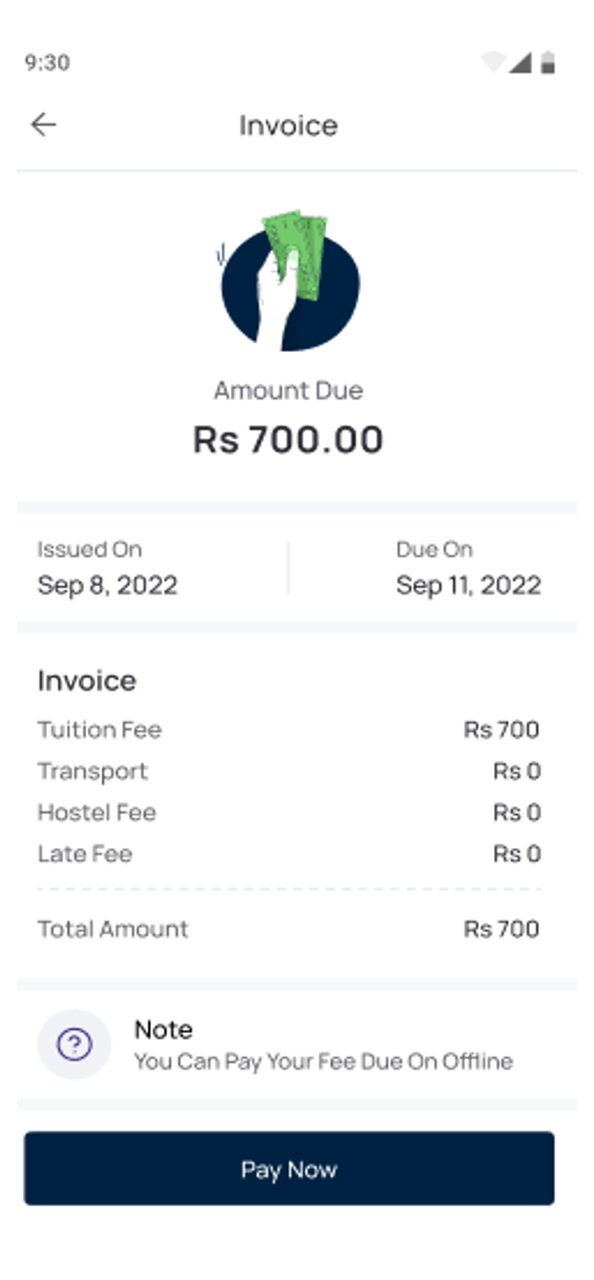594x1280 pixels.
Task: Select the Hostel Fee row
Action: coord(289,812)
